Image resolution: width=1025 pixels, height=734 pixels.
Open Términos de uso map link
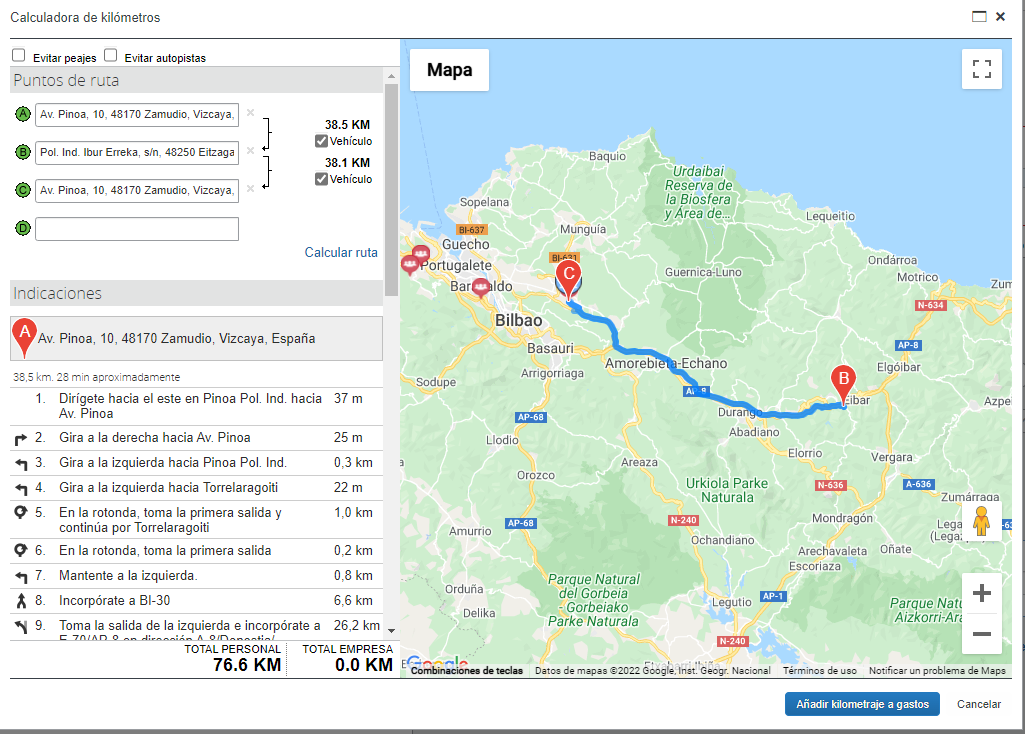(820, 671)
